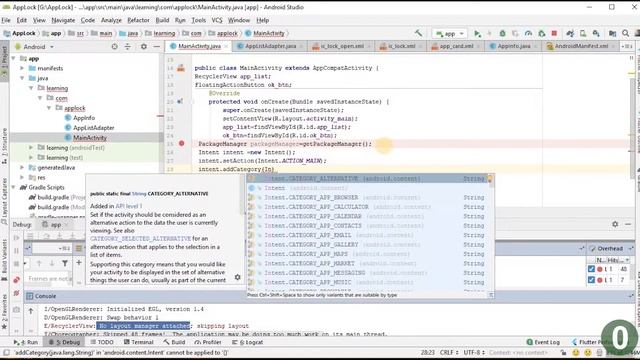Click the Run tool window button
The height and width of the screenshot is (360, 640).
coord(26,342)
